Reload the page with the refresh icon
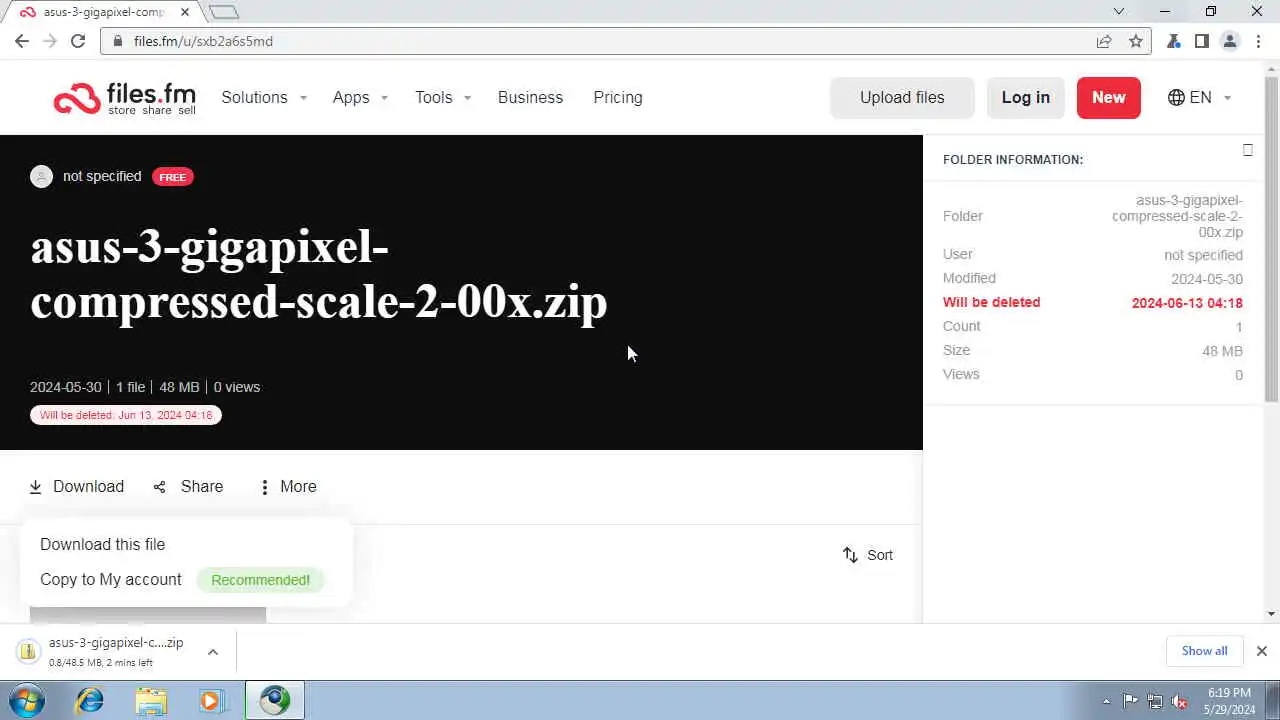 coord(78,41)
